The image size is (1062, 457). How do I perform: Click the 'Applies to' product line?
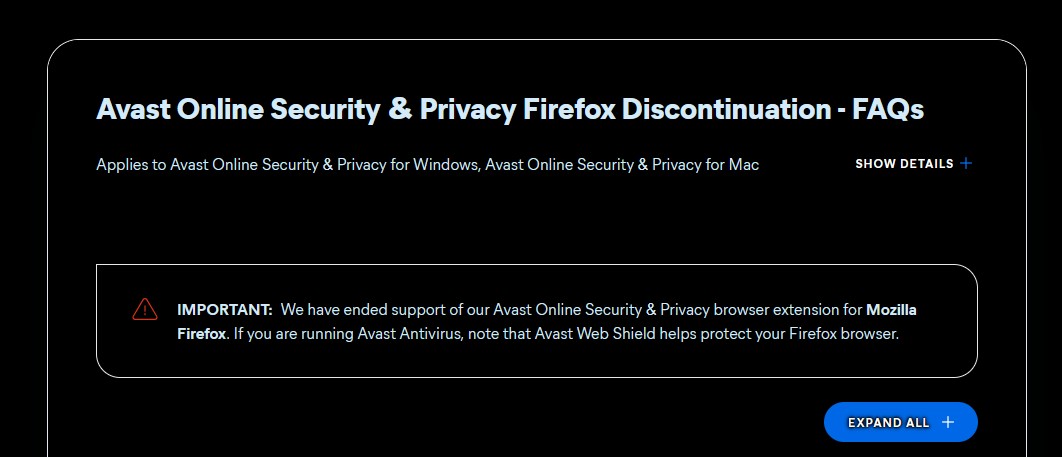click(427, 164)
